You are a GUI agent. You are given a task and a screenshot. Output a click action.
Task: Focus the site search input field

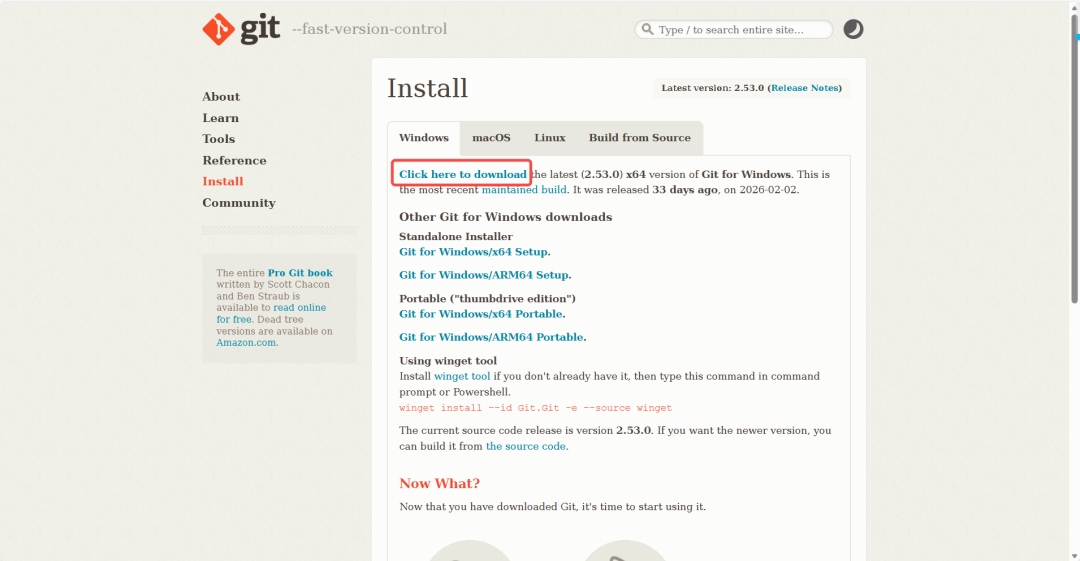pos(734,30)
